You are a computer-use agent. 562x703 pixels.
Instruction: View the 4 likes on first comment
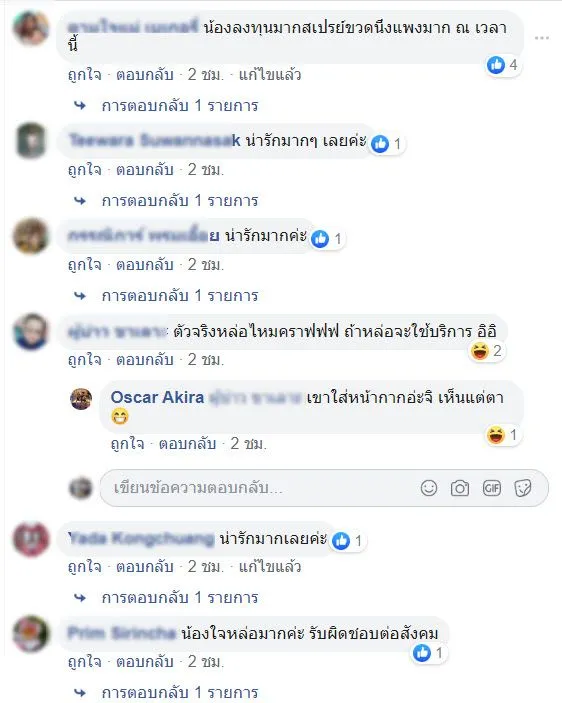tap(503, 65)
